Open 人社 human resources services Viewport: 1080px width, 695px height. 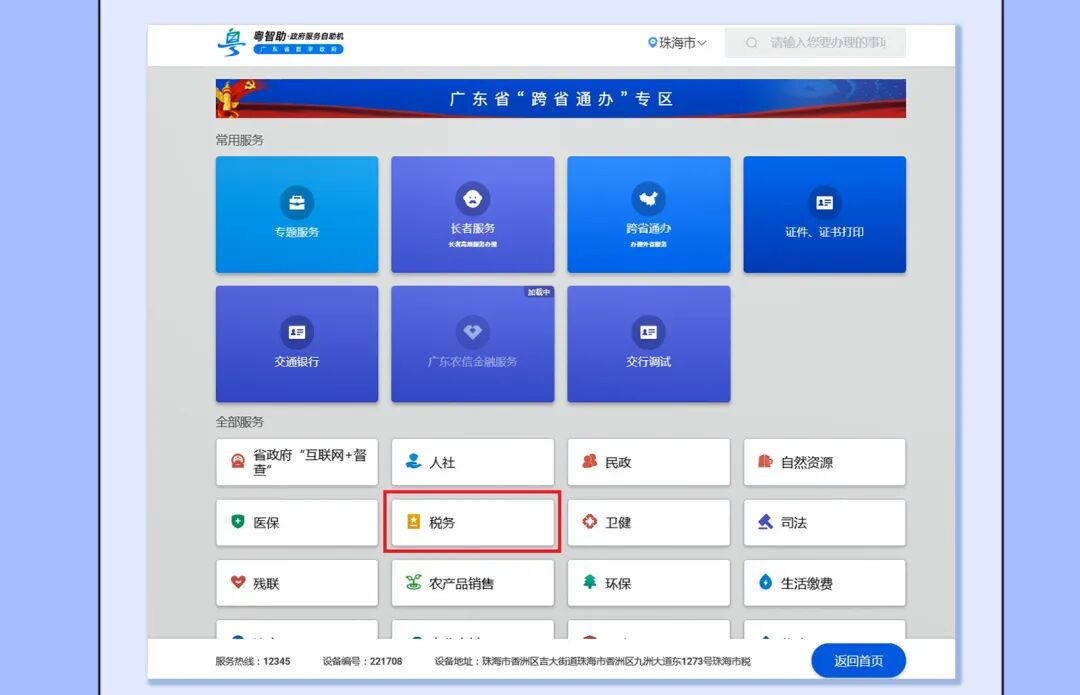(472, 461)
